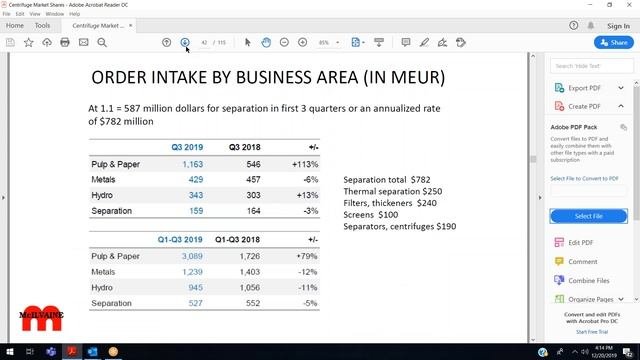This screenshot has width=640, height=360.
Task: Open the Windows Start menu
Action: click(9, 352)
